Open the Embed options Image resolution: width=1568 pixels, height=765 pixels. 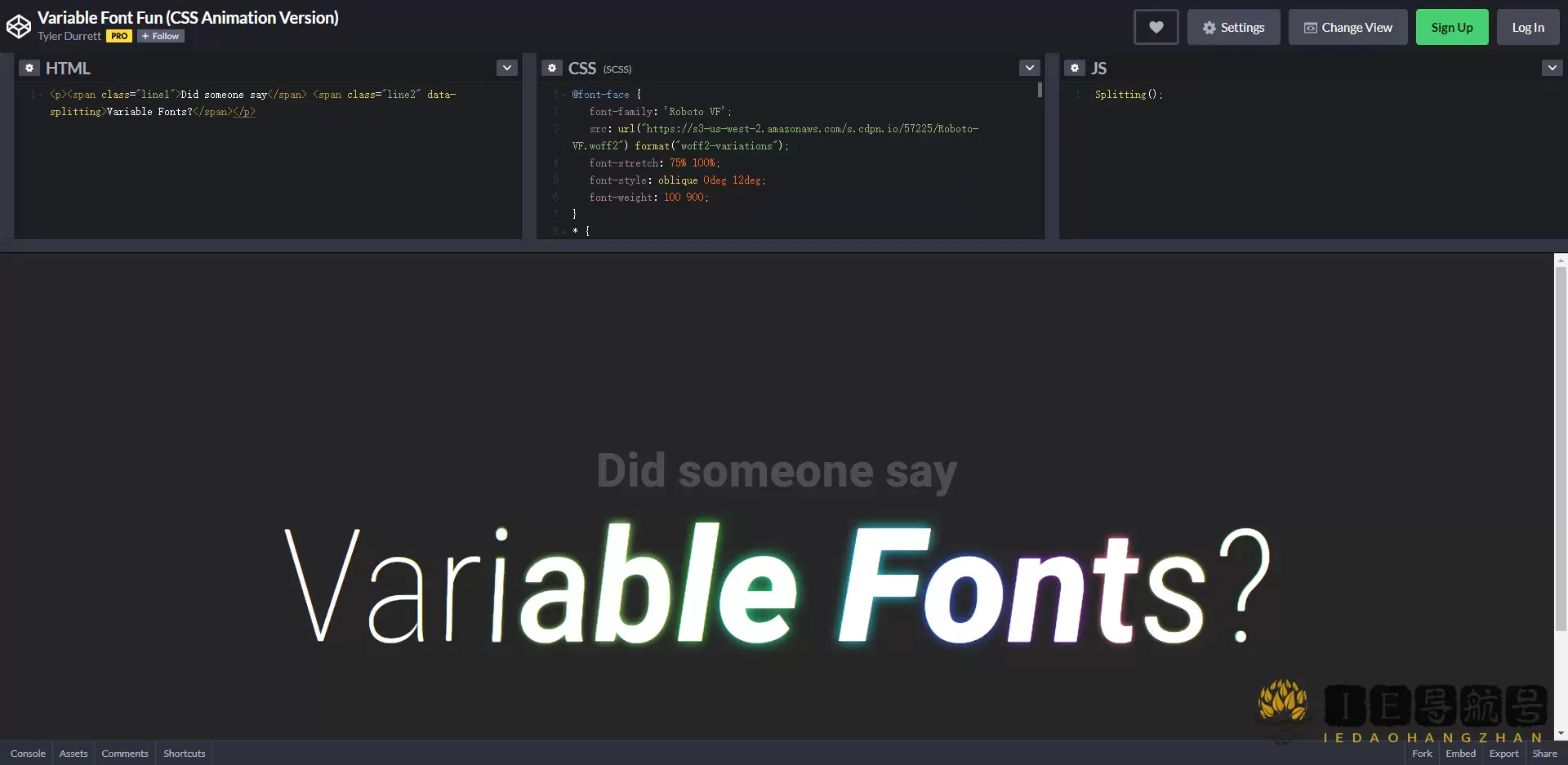tap(1460, 754)
